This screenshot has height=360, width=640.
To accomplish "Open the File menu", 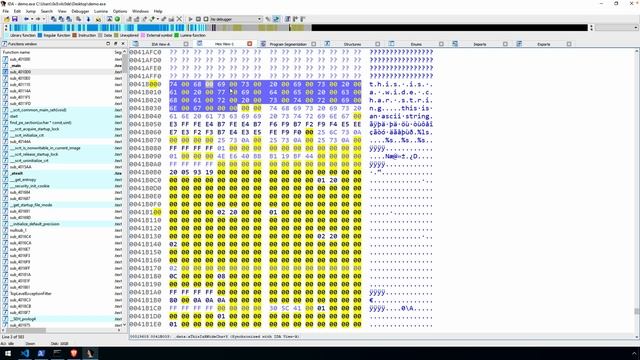I will pos(5,11).
